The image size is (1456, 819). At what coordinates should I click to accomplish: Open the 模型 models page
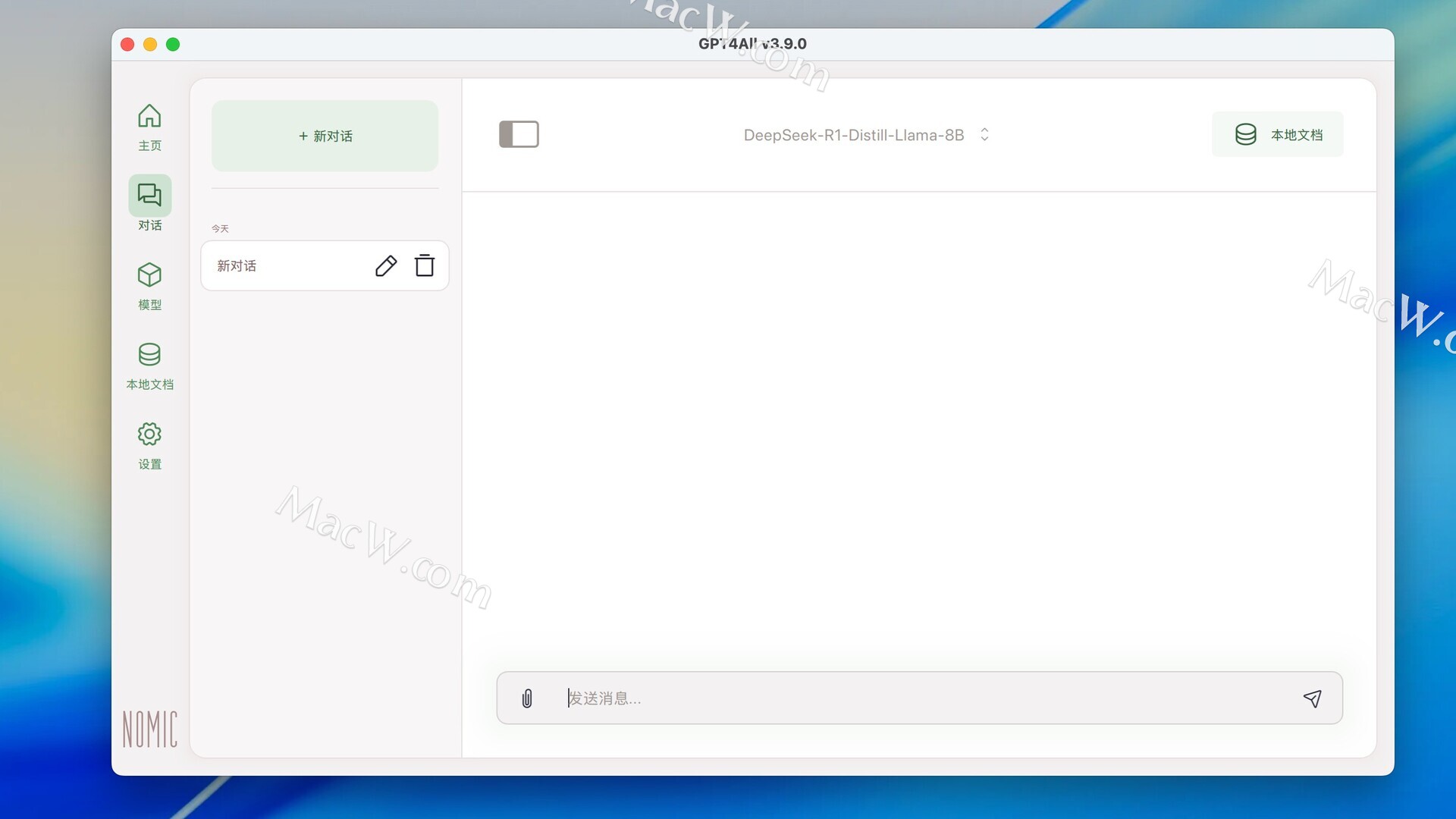[x=149, y=287]
